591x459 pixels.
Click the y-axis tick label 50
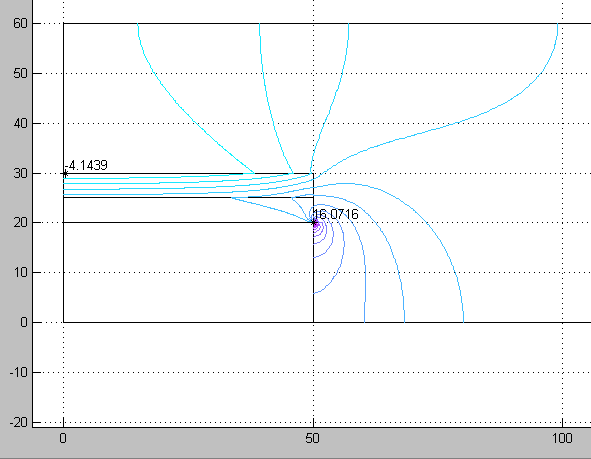click(20, 73)
